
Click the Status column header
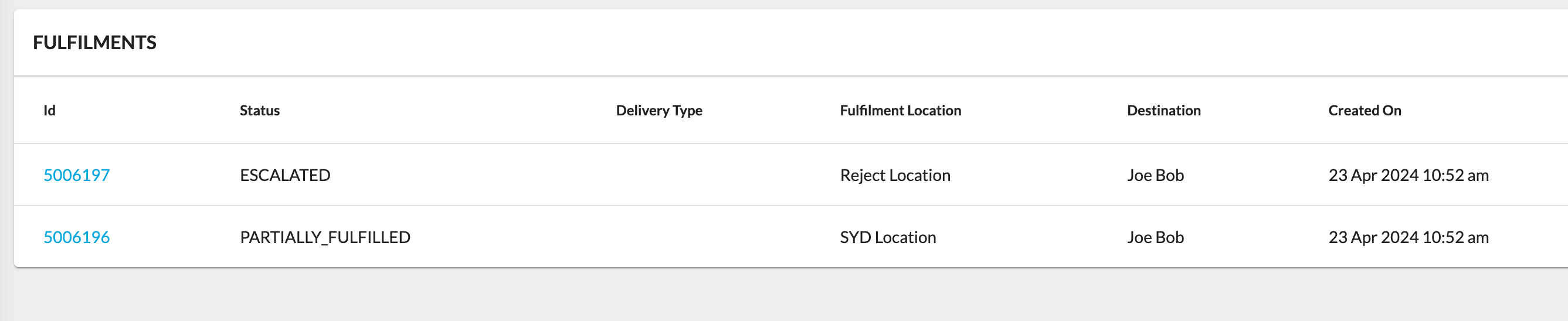(x=259, y=111)
